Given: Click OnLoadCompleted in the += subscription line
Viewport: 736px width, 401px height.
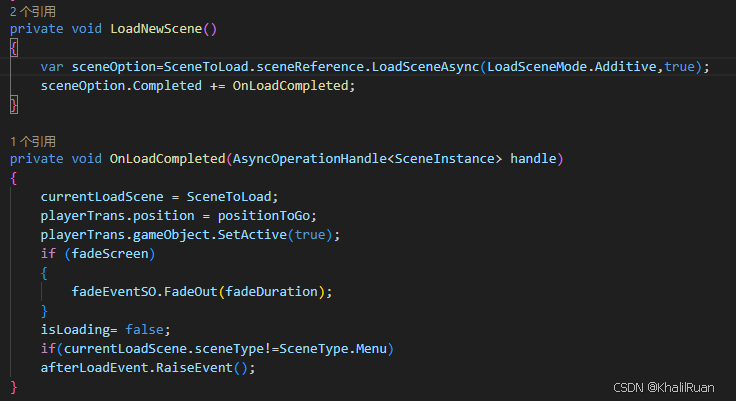Looking at the screenshot, I should [x=291, y=86].
